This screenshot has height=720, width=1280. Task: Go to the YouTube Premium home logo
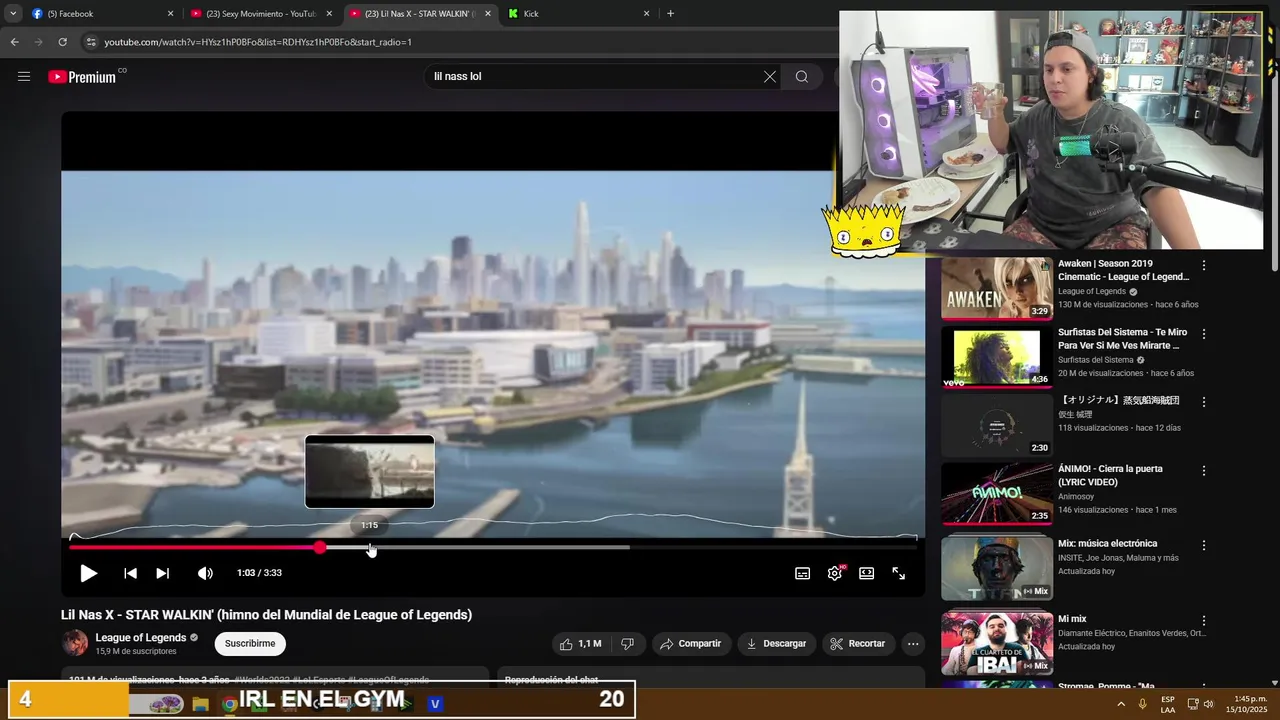coord(82,77)
